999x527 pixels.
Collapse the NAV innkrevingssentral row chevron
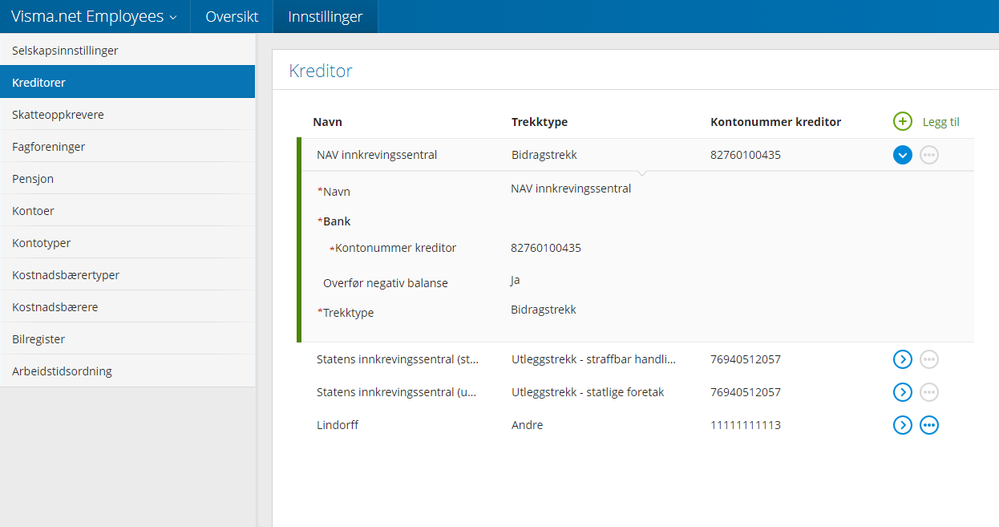pyautogui.click(x=902, y=155)
